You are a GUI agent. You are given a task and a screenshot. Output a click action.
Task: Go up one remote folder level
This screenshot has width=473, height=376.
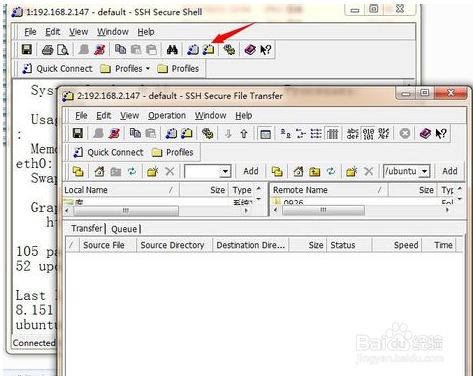[x=314, y=172]
